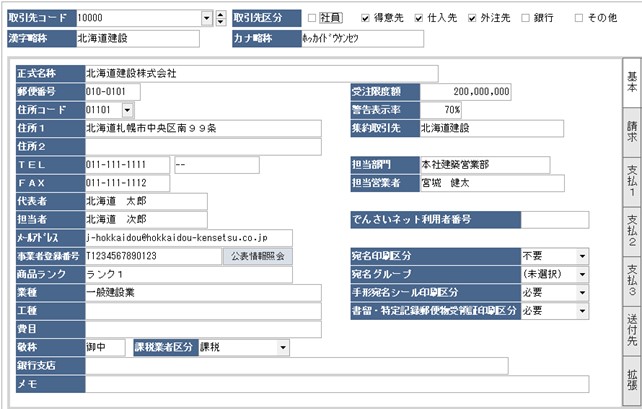Image resolution: width=642 pixels, height=409 pixels.
Task: Click the メモ text field
Action: click(350, 384)
